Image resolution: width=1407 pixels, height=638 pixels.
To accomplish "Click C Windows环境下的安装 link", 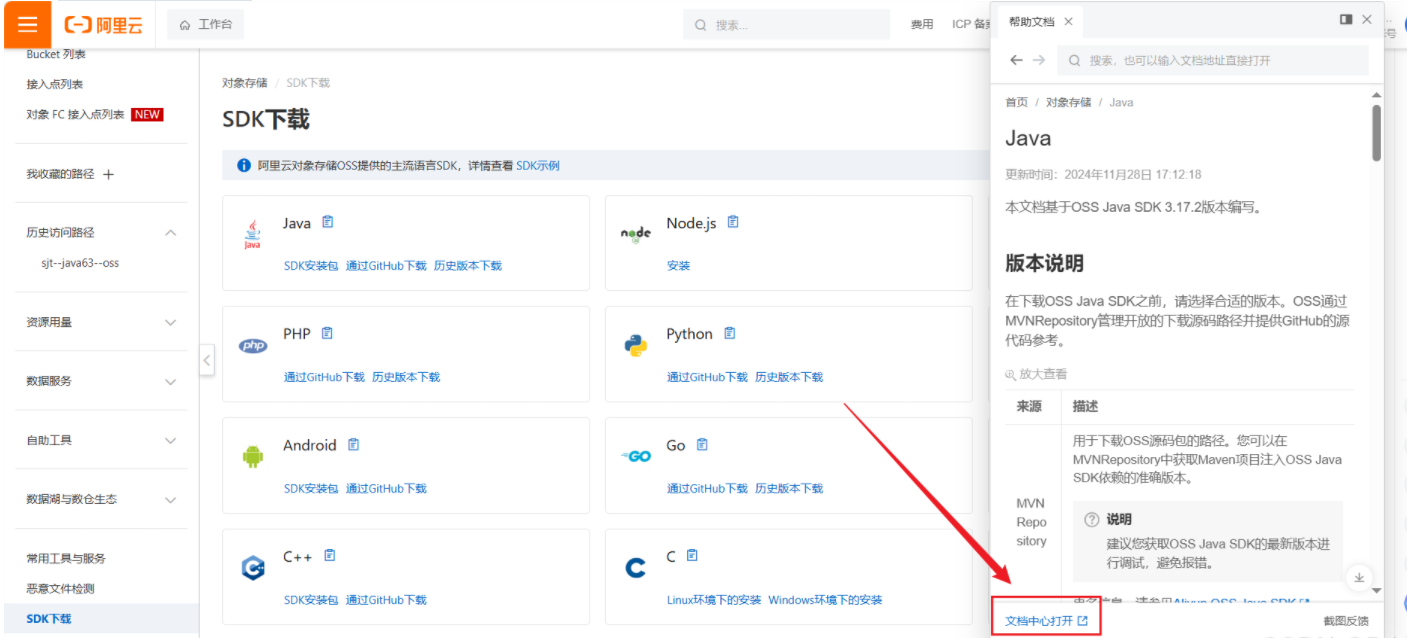I will [x=825, y=600].
